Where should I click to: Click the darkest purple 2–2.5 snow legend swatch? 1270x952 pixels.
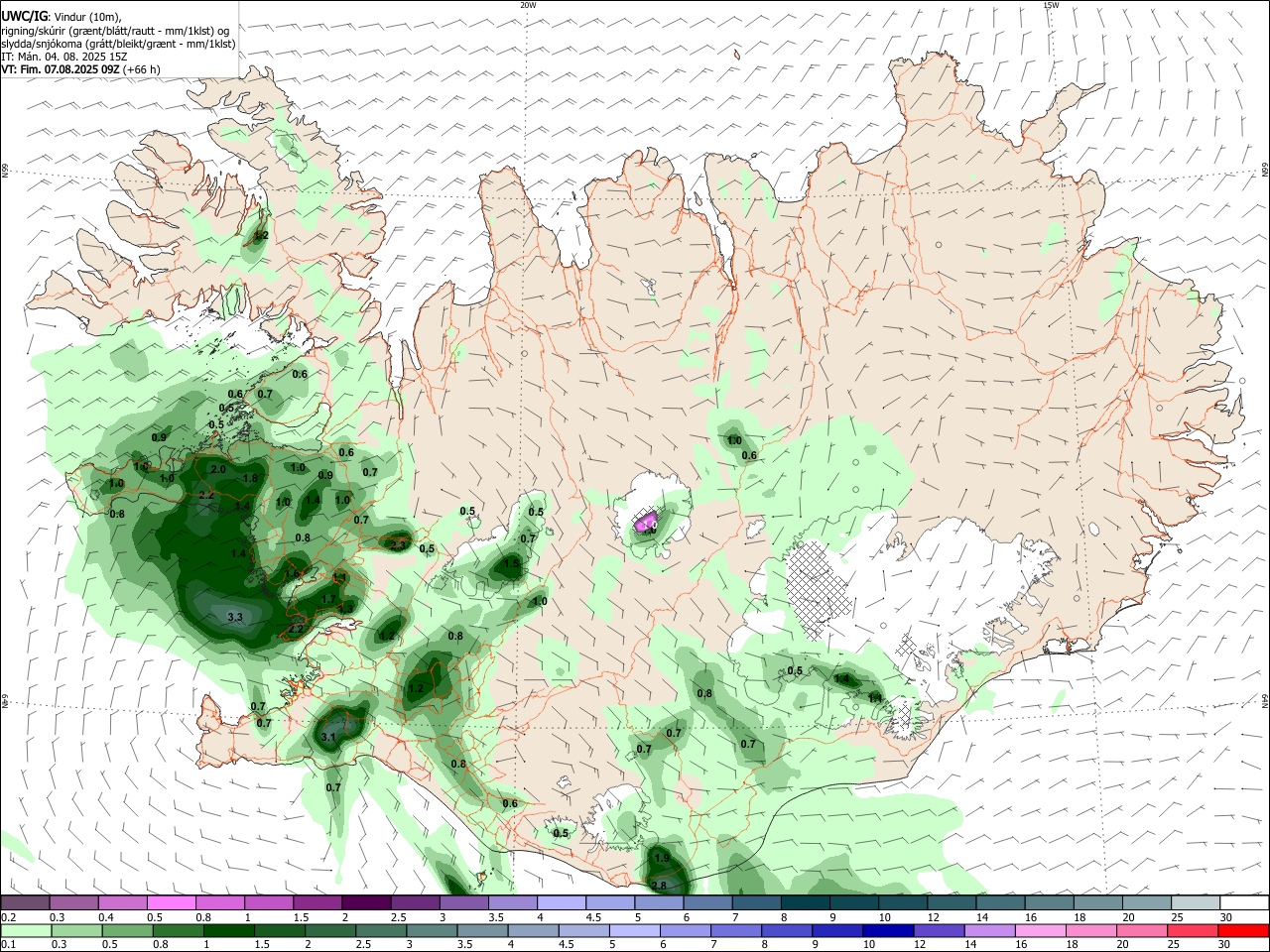click(366, 902)
